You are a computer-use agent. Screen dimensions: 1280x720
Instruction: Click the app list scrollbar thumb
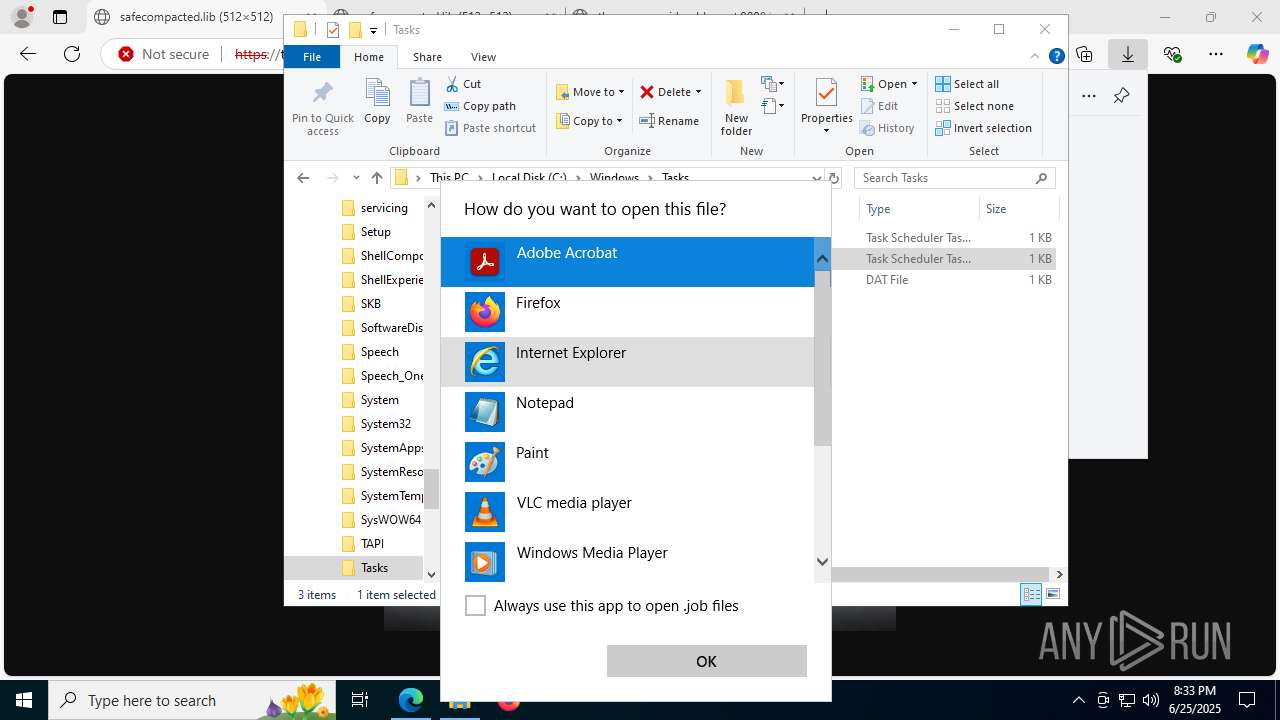[x=822, y=356]
